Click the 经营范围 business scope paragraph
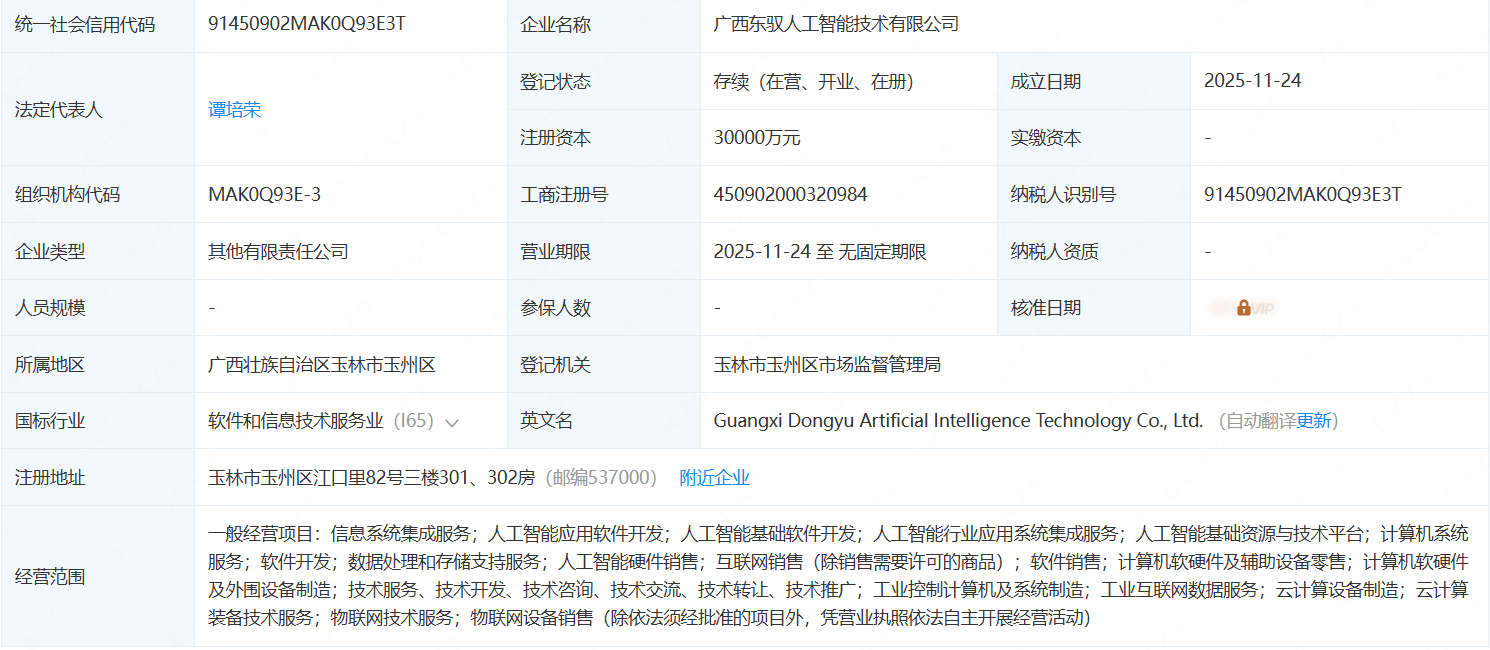 click(x=837, y=576)
